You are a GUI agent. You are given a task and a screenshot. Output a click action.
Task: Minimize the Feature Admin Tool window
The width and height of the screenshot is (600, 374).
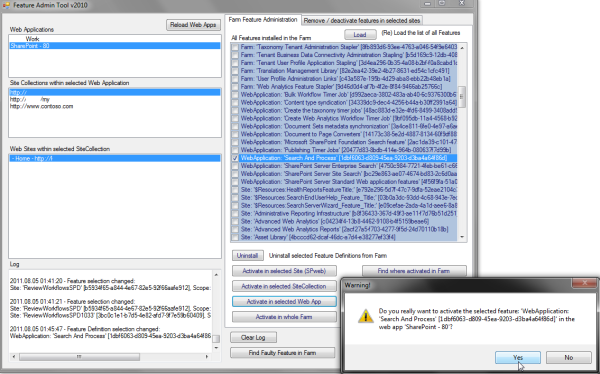427,3
